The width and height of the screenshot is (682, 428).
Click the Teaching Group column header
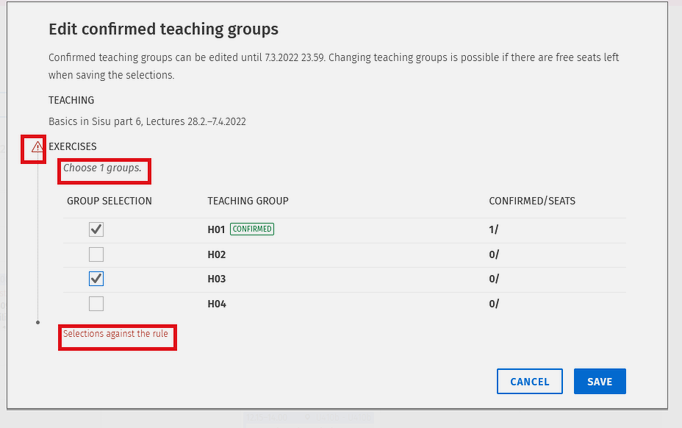click(248, 201)
